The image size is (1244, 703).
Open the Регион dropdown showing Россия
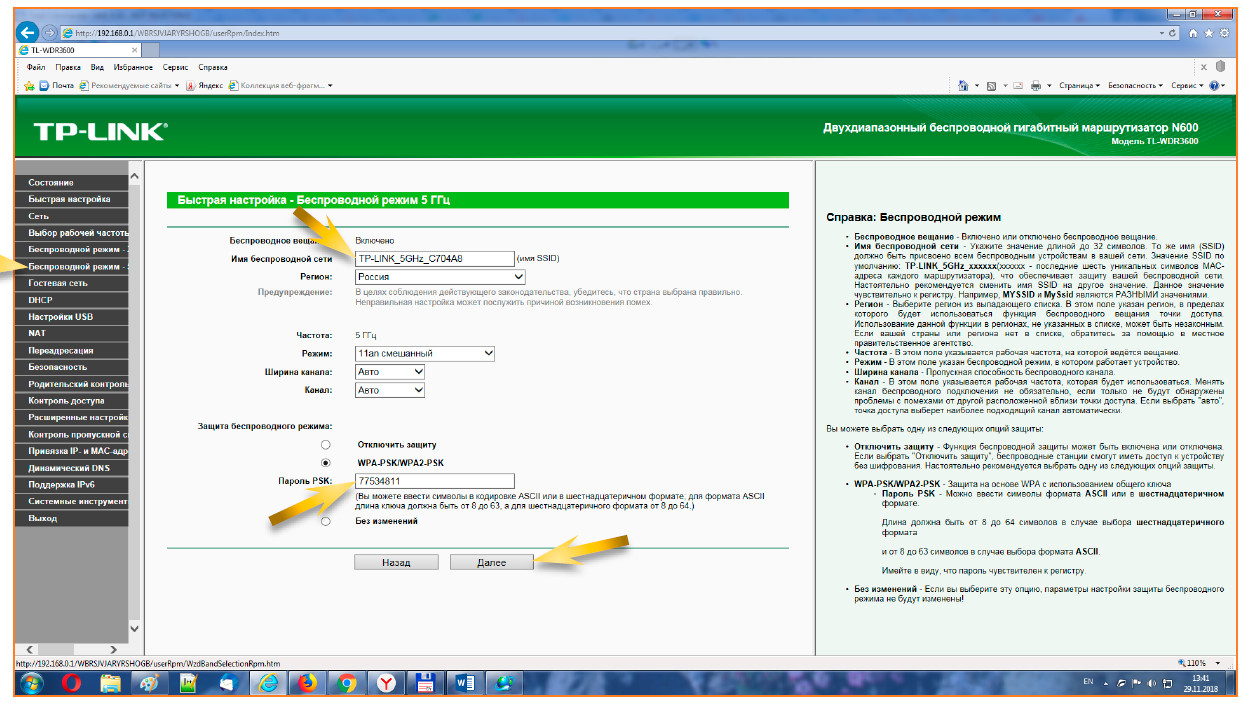click(440, 276)
